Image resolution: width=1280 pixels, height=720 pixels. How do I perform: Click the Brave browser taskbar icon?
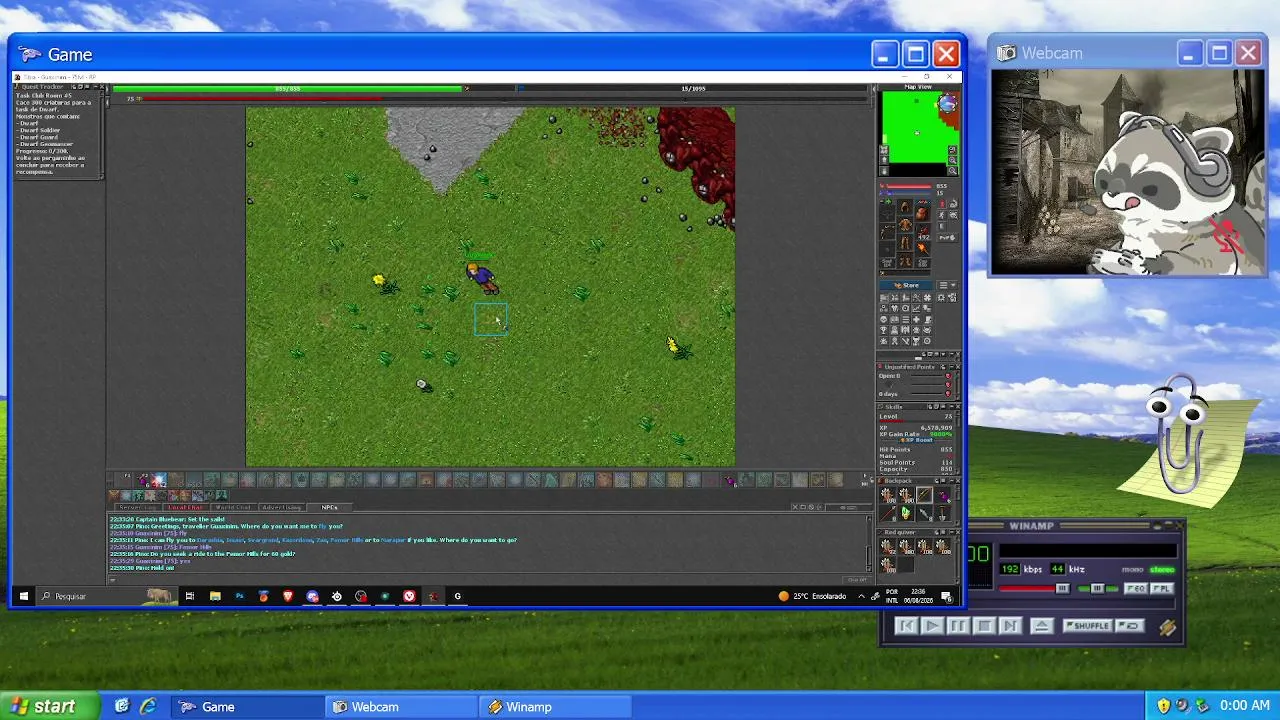coord(288,596)
